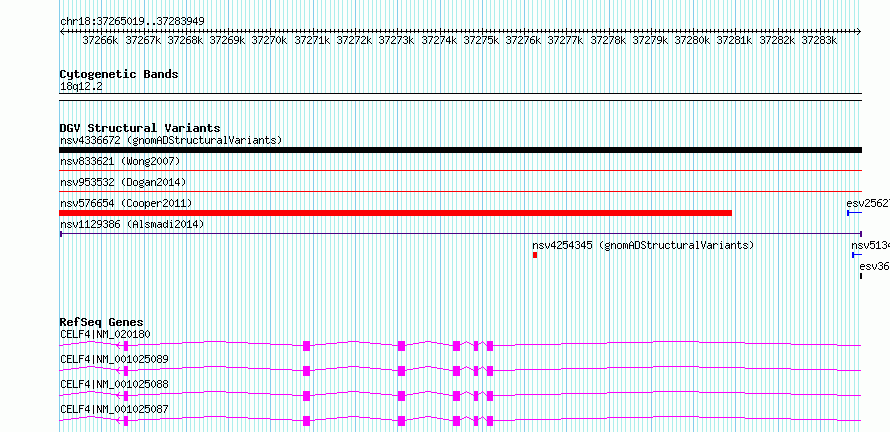Screen dimensions: 890x432
Task: Click the purple nsv1129386 variant line
Action: pyautogui.click(x=461, y=233)
